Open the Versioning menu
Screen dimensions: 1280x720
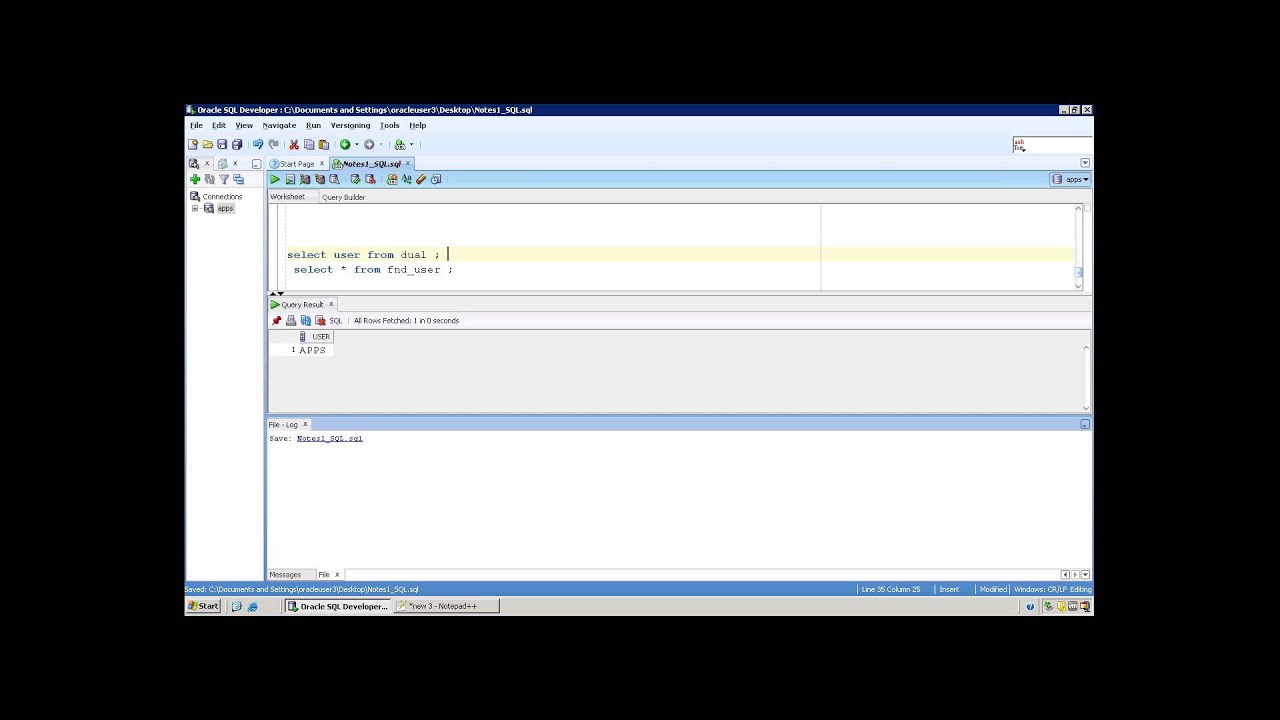coord(350,125)
